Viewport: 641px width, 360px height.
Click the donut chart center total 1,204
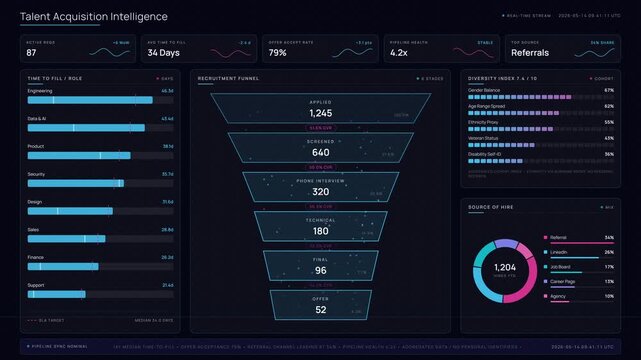tap(505, 268)
